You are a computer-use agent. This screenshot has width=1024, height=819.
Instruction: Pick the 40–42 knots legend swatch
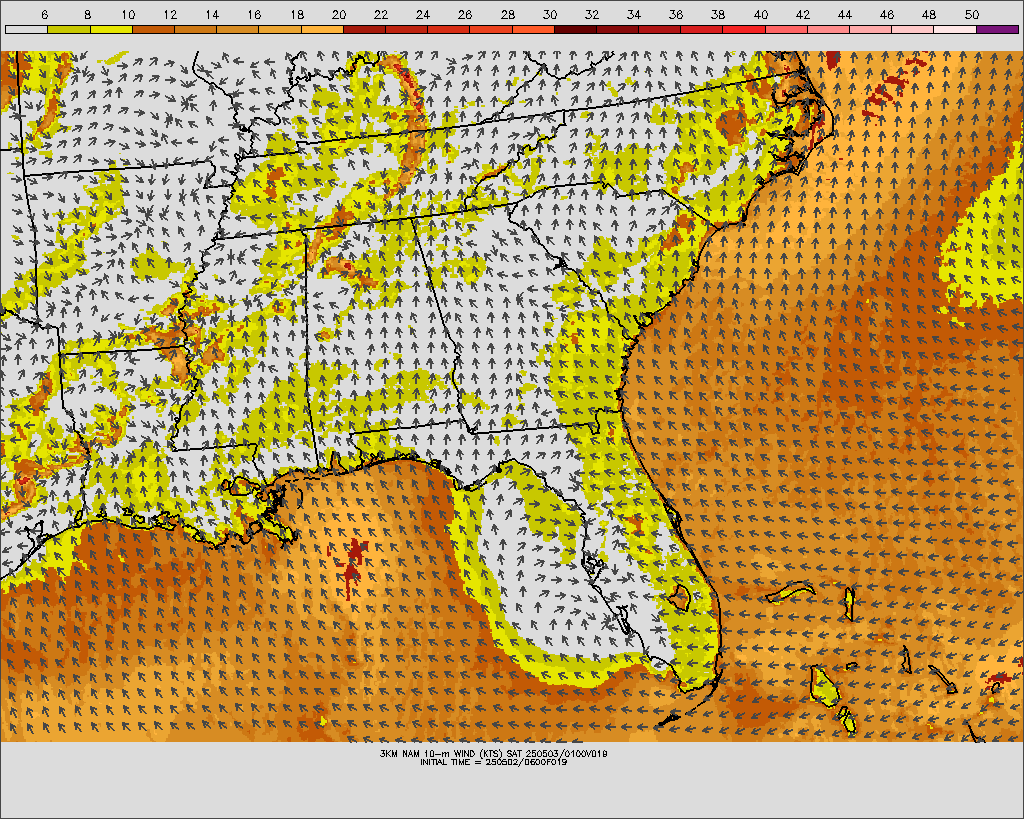(x=787, y=29)
